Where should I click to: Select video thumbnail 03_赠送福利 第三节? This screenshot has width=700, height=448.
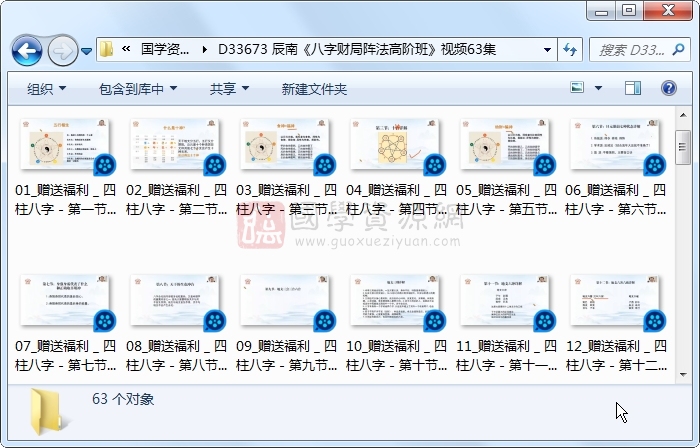click(286, 145)
